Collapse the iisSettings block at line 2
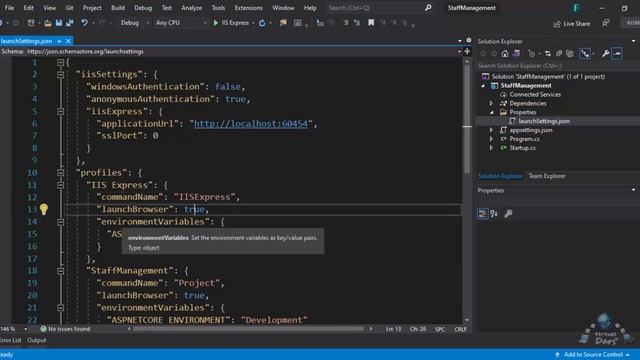The height and width of the screenshot is (360, 640). click(x=60, y=75)
